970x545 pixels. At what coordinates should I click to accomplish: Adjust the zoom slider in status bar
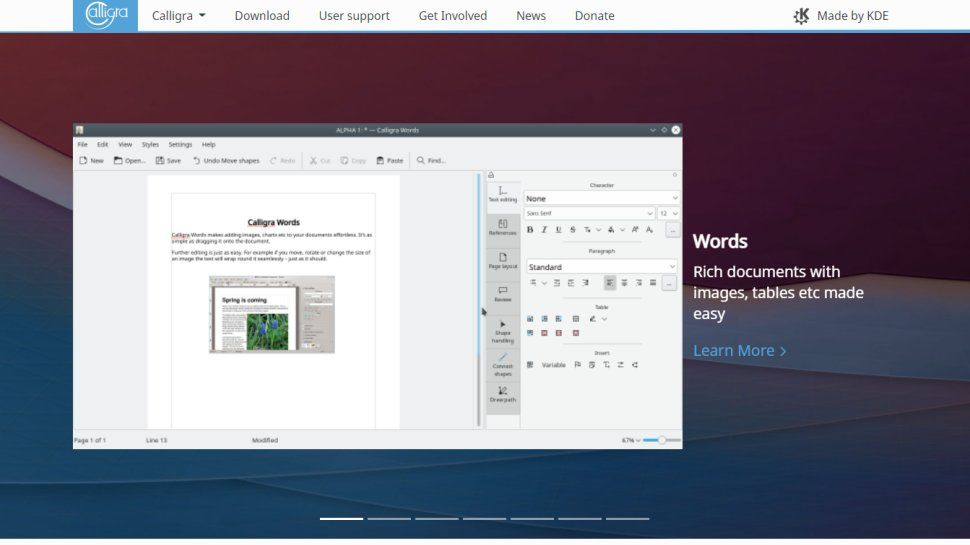point(662,440)
